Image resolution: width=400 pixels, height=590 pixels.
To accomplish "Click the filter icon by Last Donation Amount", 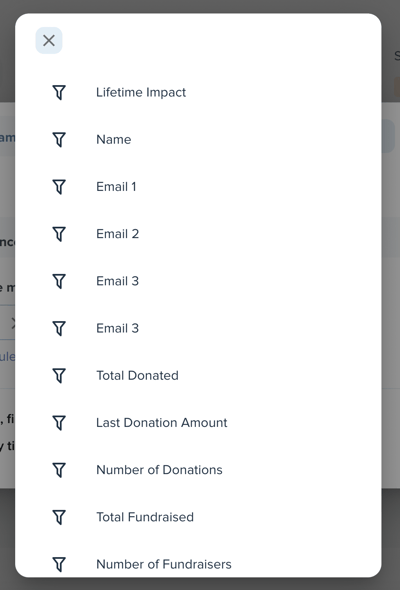I will click(x=59, y=423).
